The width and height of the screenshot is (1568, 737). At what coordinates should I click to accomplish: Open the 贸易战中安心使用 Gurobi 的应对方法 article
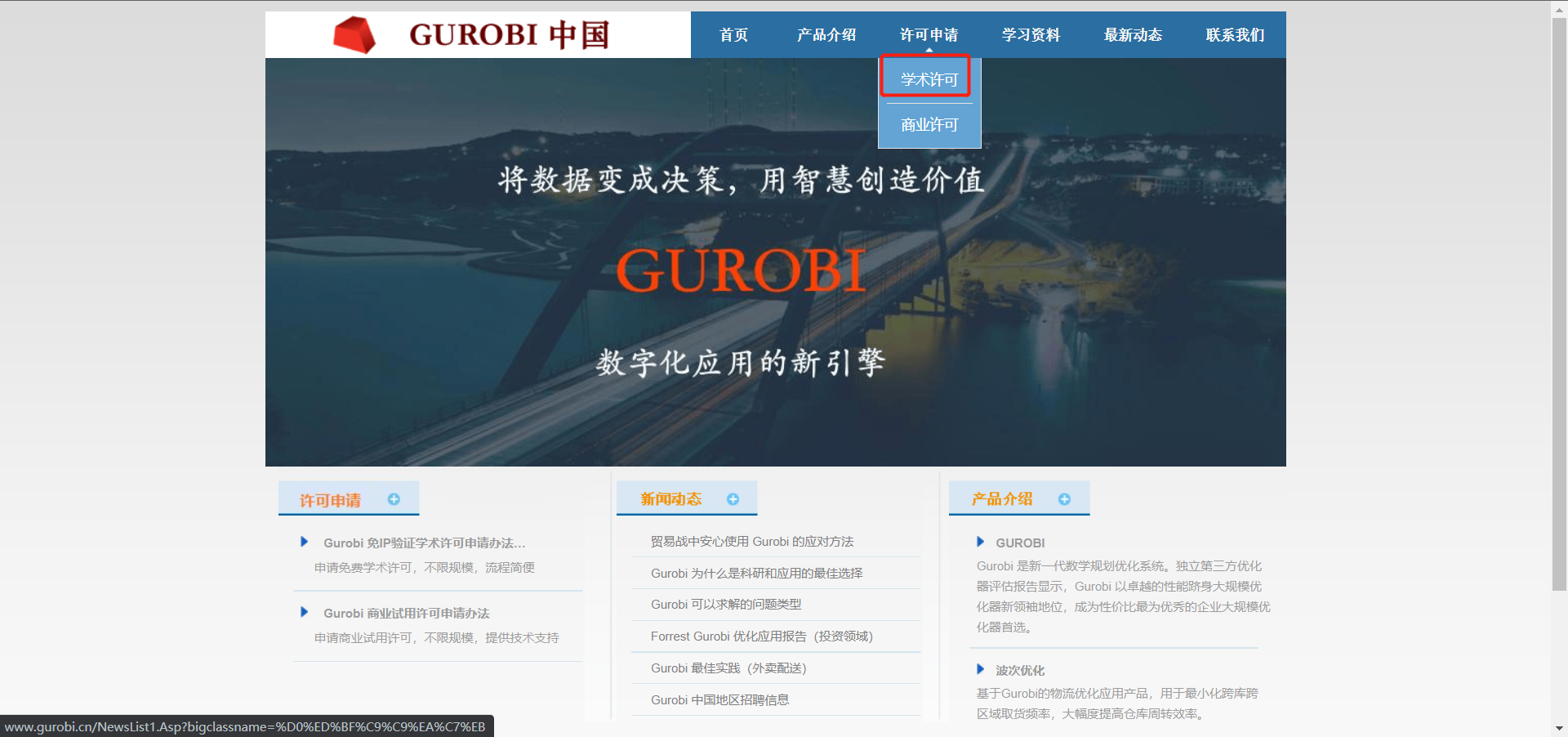(x=751, y=541)
